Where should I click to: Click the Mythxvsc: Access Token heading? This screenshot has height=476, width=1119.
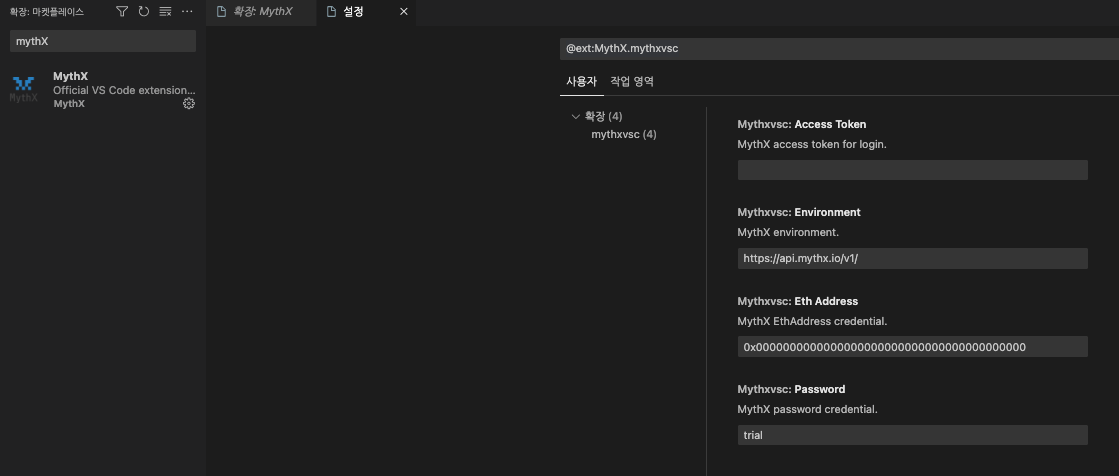pos(802,124)
